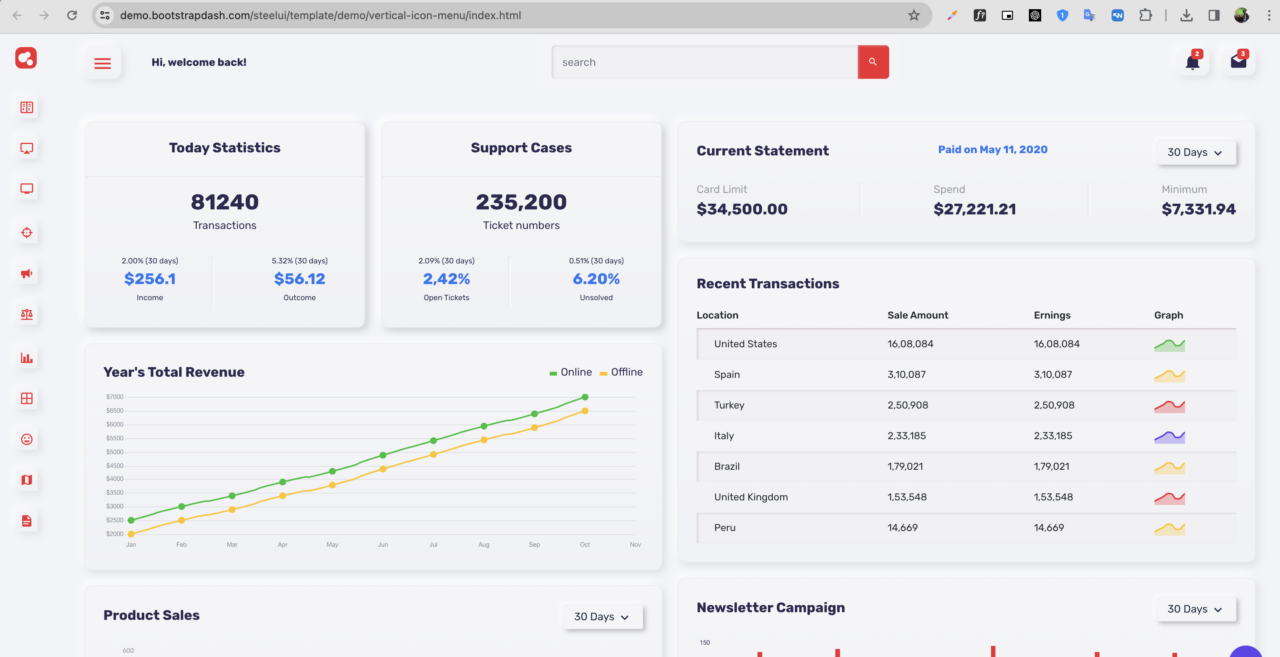Expand the Current Statement 30 Days dropdown
Image resolution: width=1280 pixels, height=657 pixels.
coord(1195,153)
